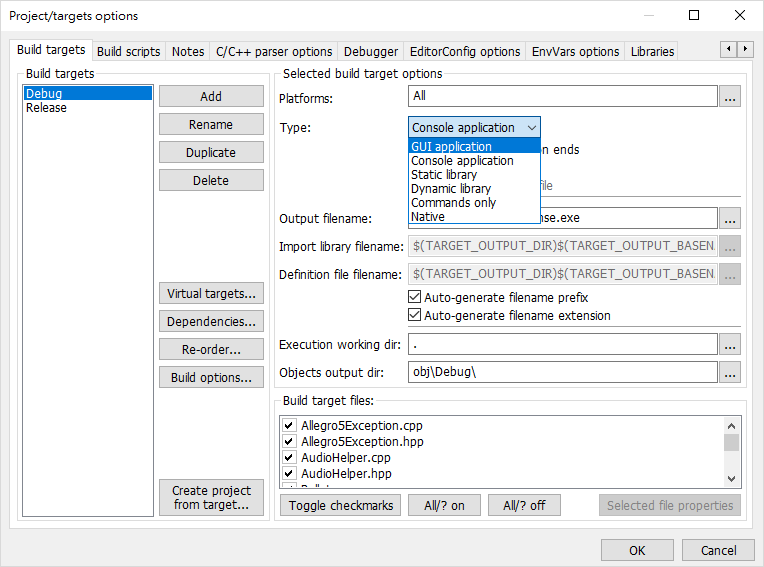Viewport: 764px width, 567px height.
Task: Click the Rename target button
Action: 211,125
